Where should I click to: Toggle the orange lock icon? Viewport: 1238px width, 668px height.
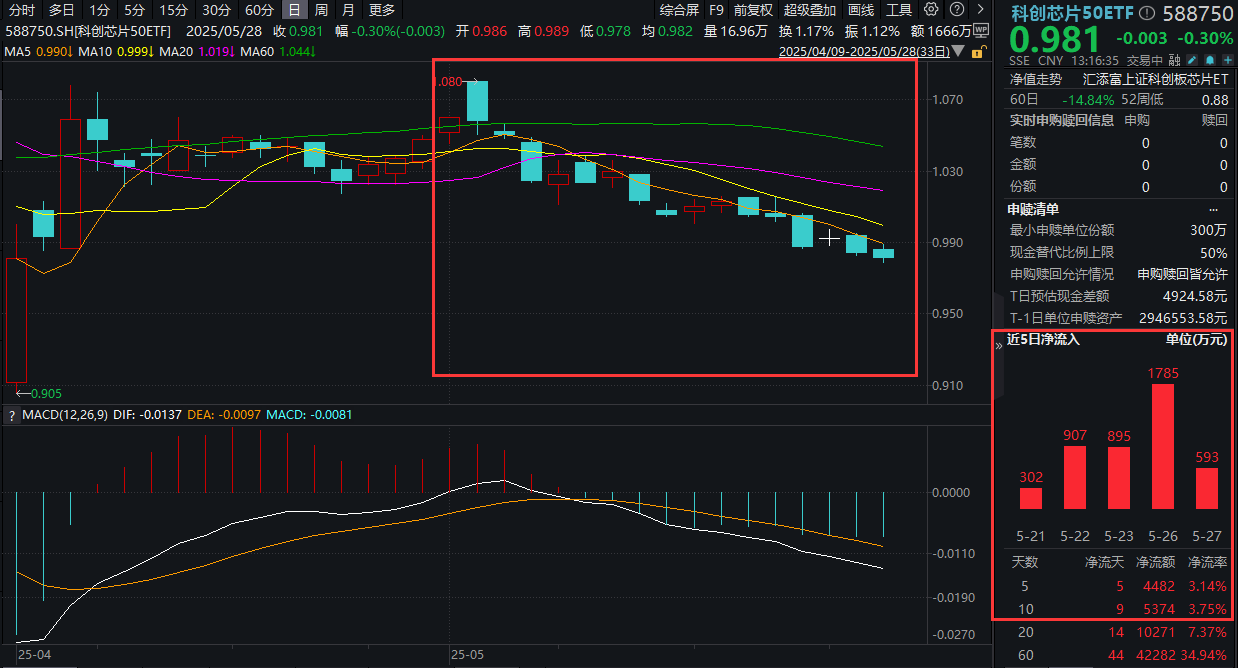pos(981,51)
